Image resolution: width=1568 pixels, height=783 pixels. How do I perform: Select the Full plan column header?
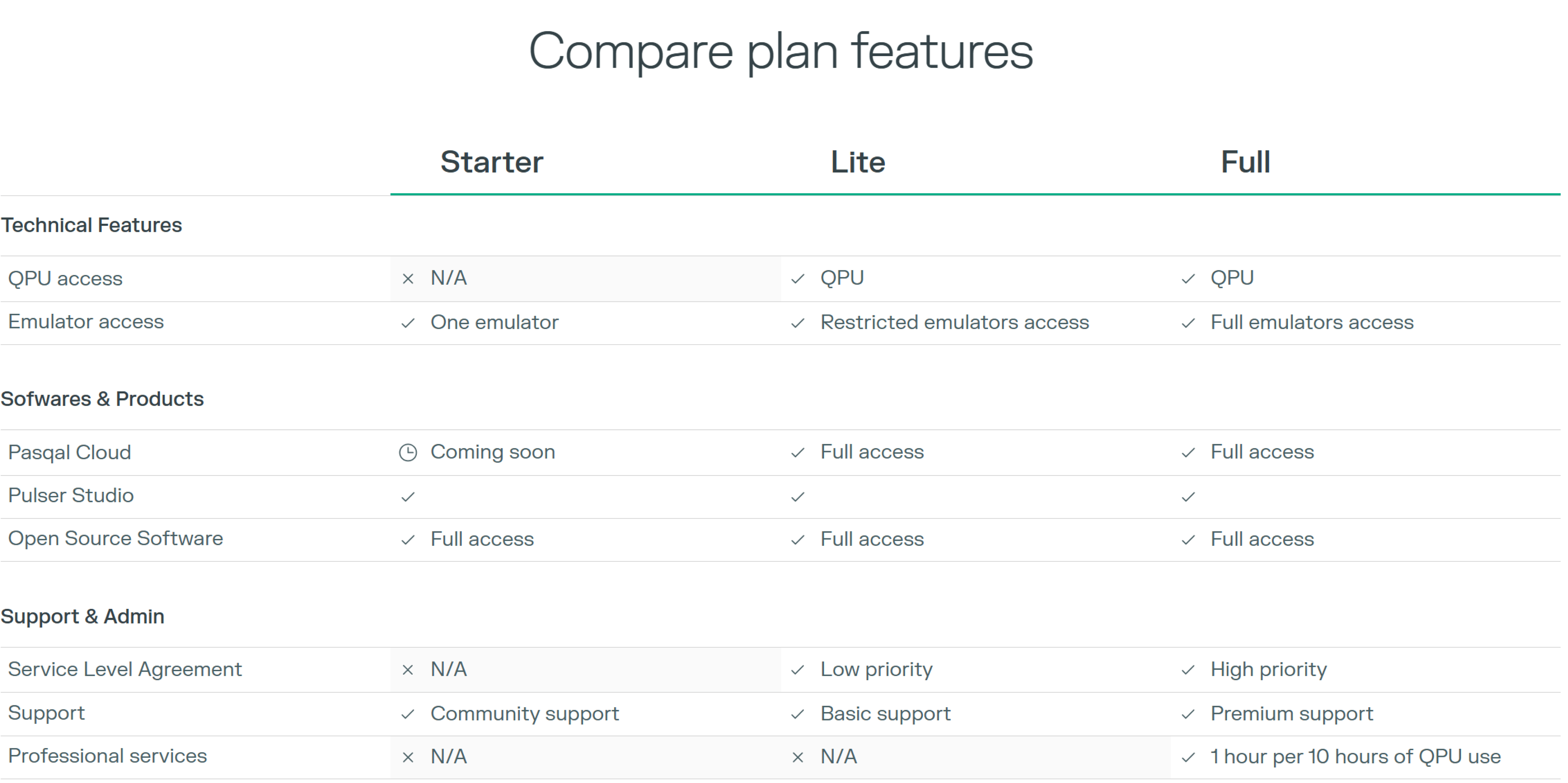coord(1245,162)
